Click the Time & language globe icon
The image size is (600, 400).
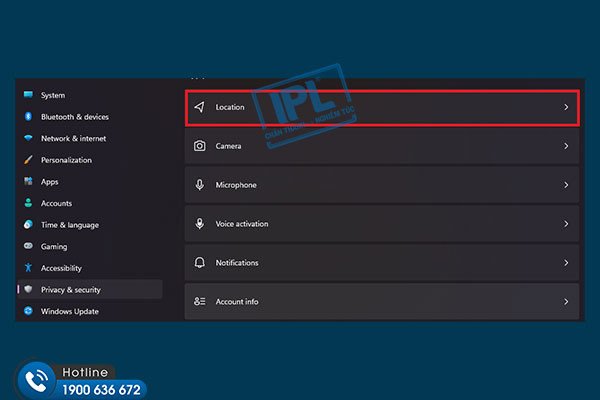pyautogui.click(x=28, y=224)
